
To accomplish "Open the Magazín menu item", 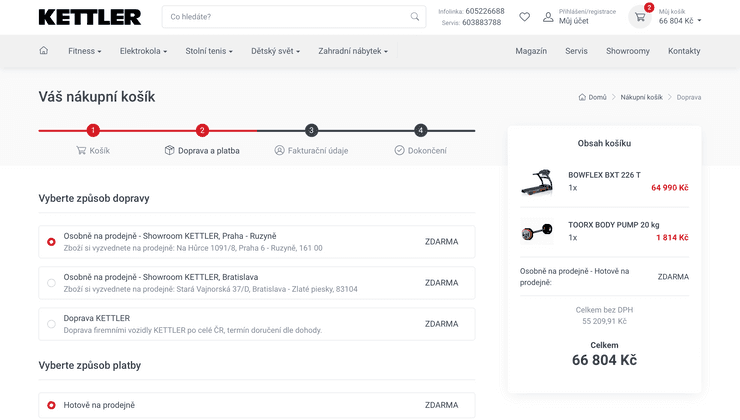I will (x=531, y=51).
